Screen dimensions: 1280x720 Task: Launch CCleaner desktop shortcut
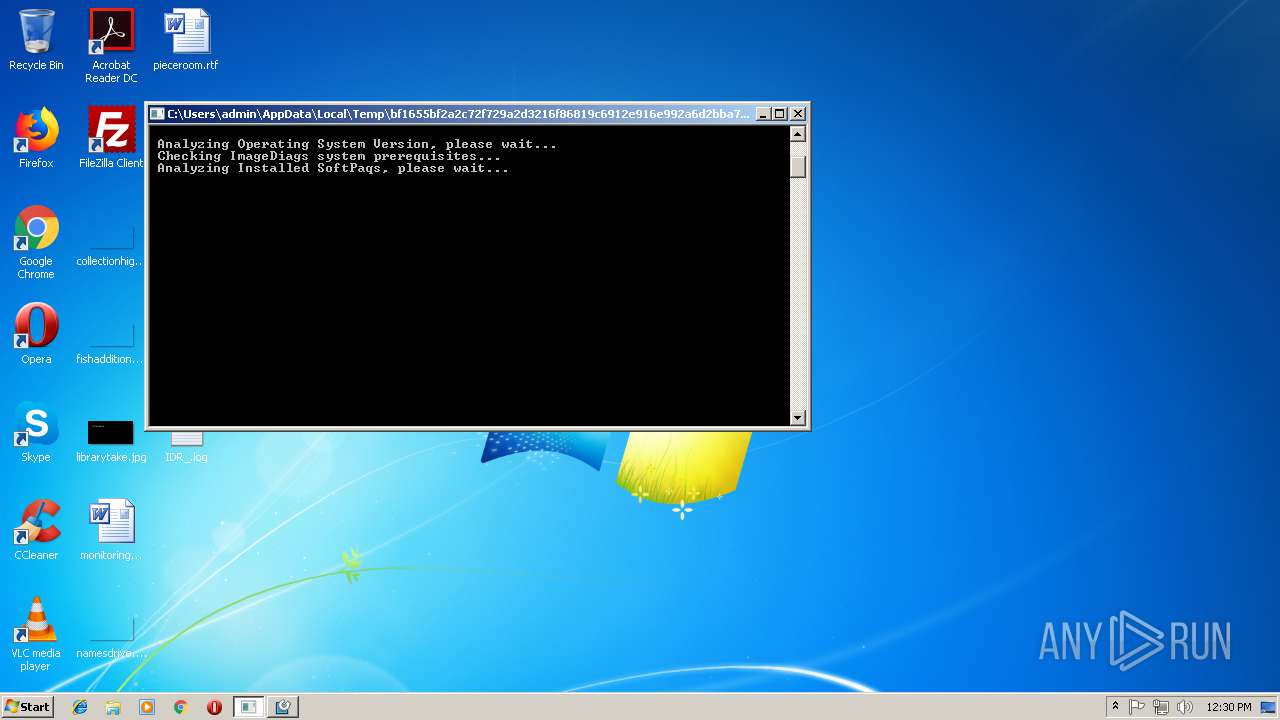click(x=36, y=530)
